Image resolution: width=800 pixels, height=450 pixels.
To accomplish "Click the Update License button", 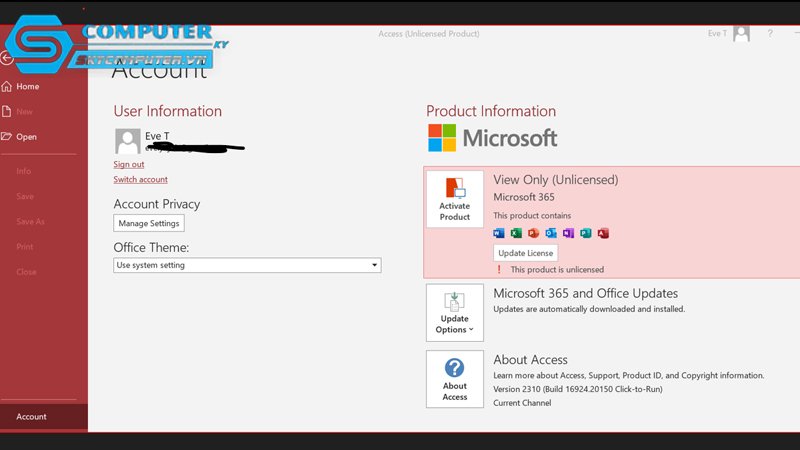I will [x=526, y=253].
